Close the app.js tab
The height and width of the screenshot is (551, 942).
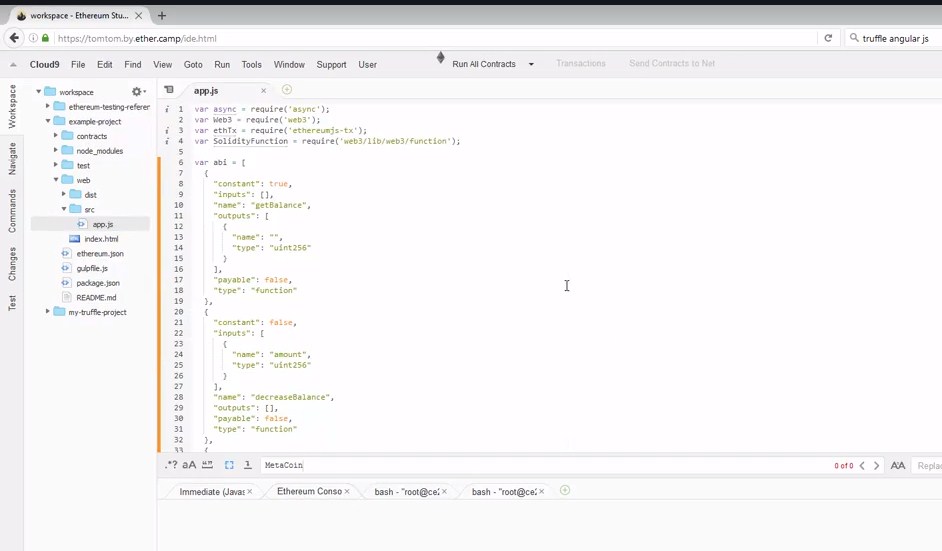(x=263, y=91)
